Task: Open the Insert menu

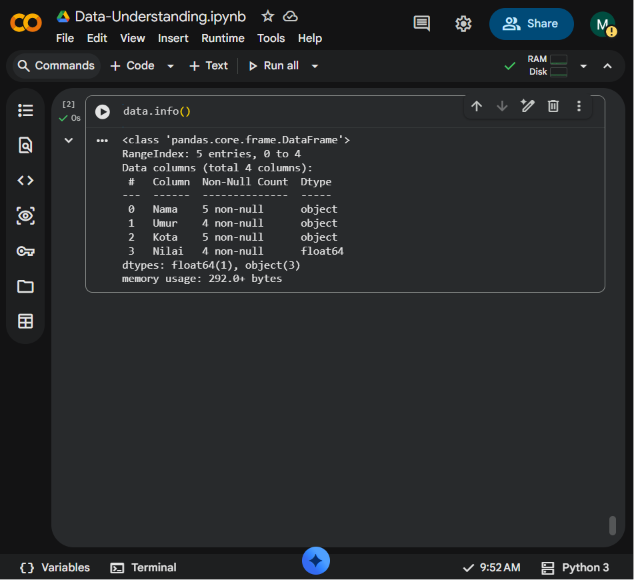Action: pos(173,38)
